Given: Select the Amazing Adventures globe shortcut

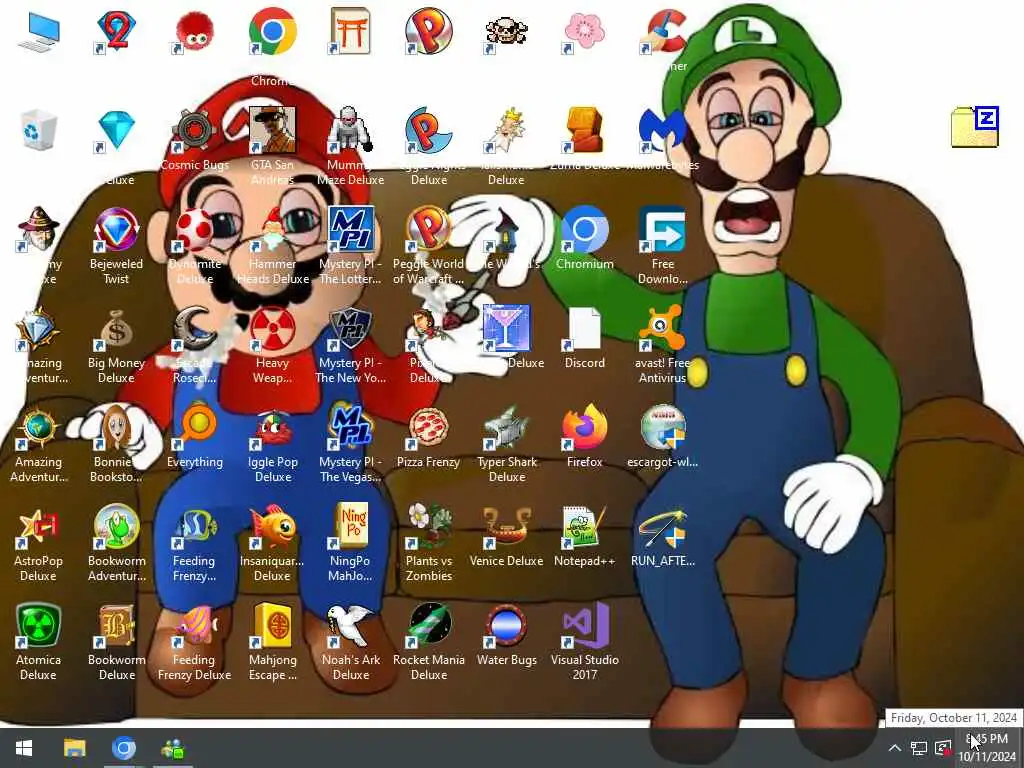Looking at the screenshot, I should click(39, 428).
